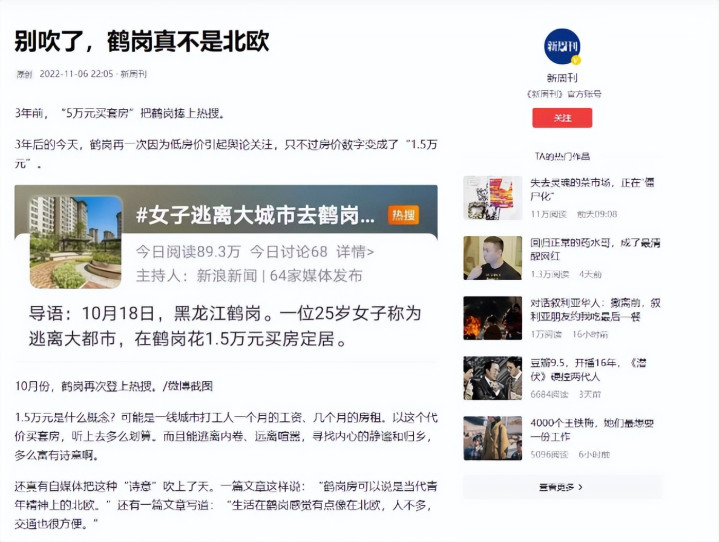719x542 pixels.
Task: Click the article title 别吹了，鹤岗真不是北欧
Action: point(142,42)
